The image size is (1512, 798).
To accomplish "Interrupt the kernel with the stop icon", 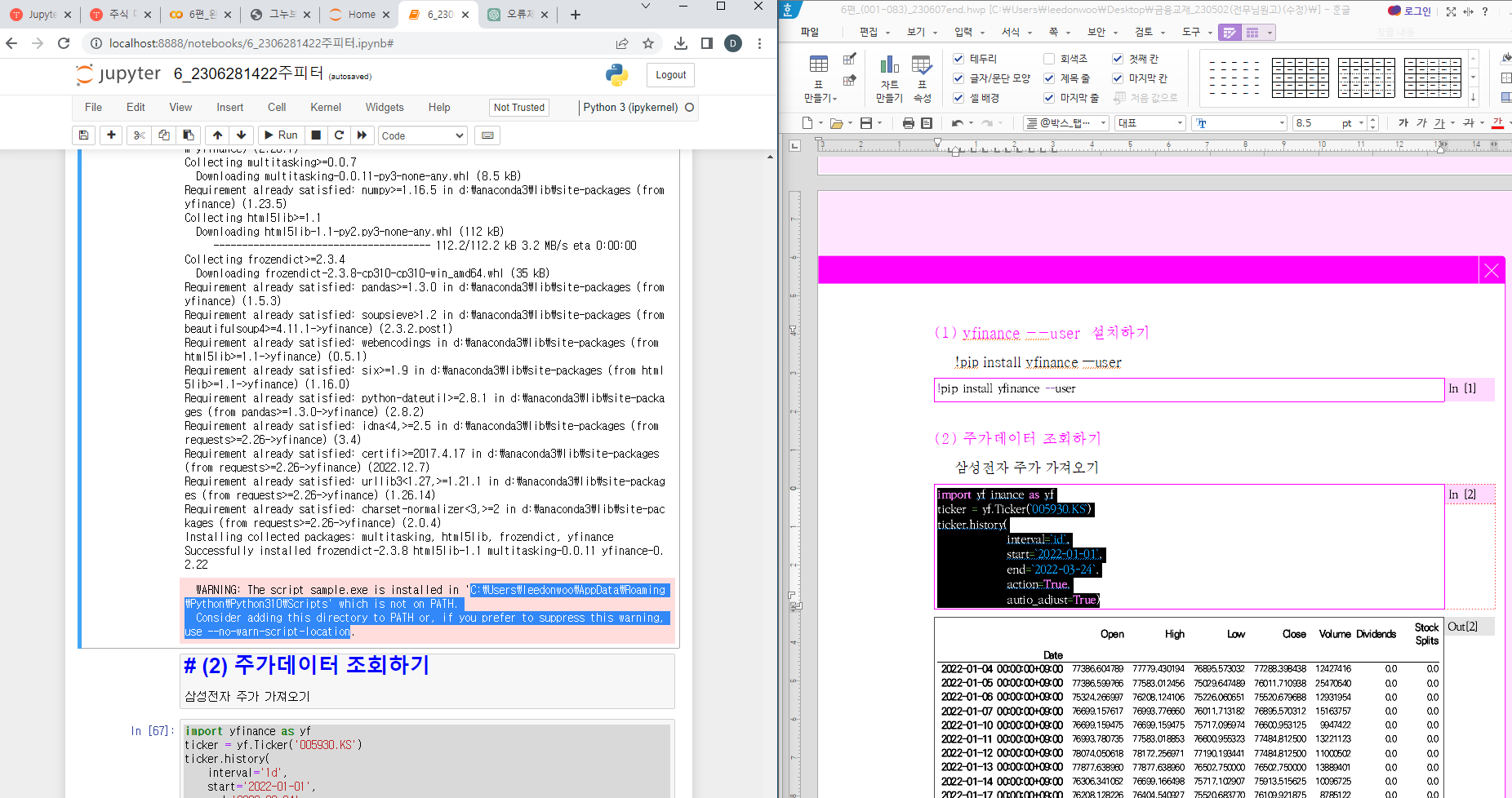I will click(x=316, y=135).
